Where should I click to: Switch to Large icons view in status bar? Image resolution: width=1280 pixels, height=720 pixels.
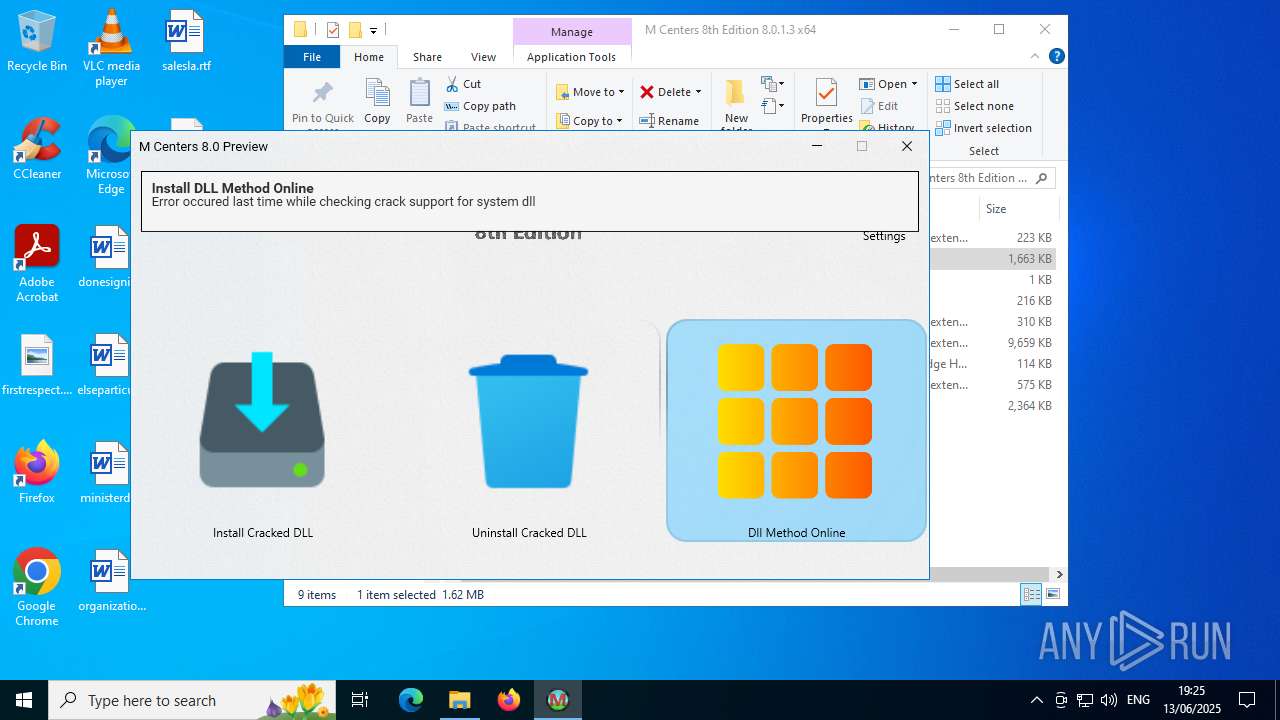tap(1052, 595)
